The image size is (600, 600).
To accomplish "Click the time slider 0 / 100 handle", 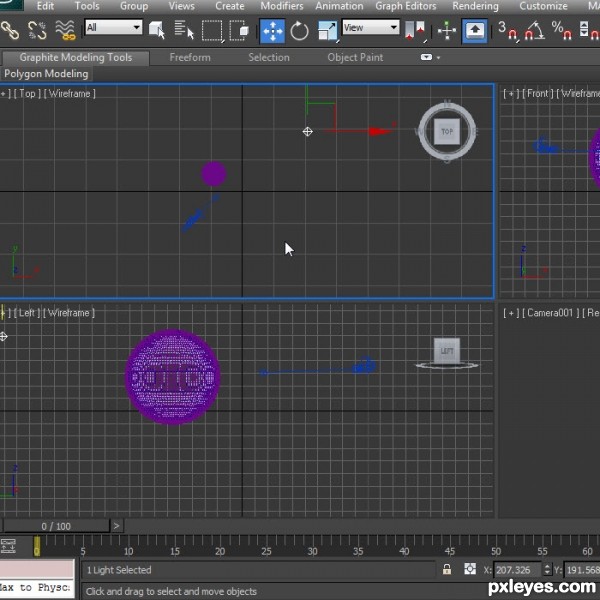I will pyautogui.click(x=56, y=527).
